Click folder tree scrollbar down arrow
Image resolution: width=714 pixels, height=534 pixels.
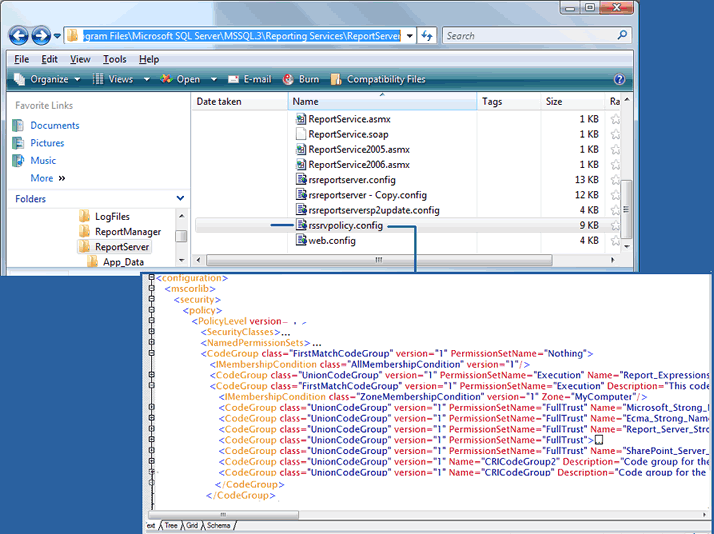(x=181, y=260)
